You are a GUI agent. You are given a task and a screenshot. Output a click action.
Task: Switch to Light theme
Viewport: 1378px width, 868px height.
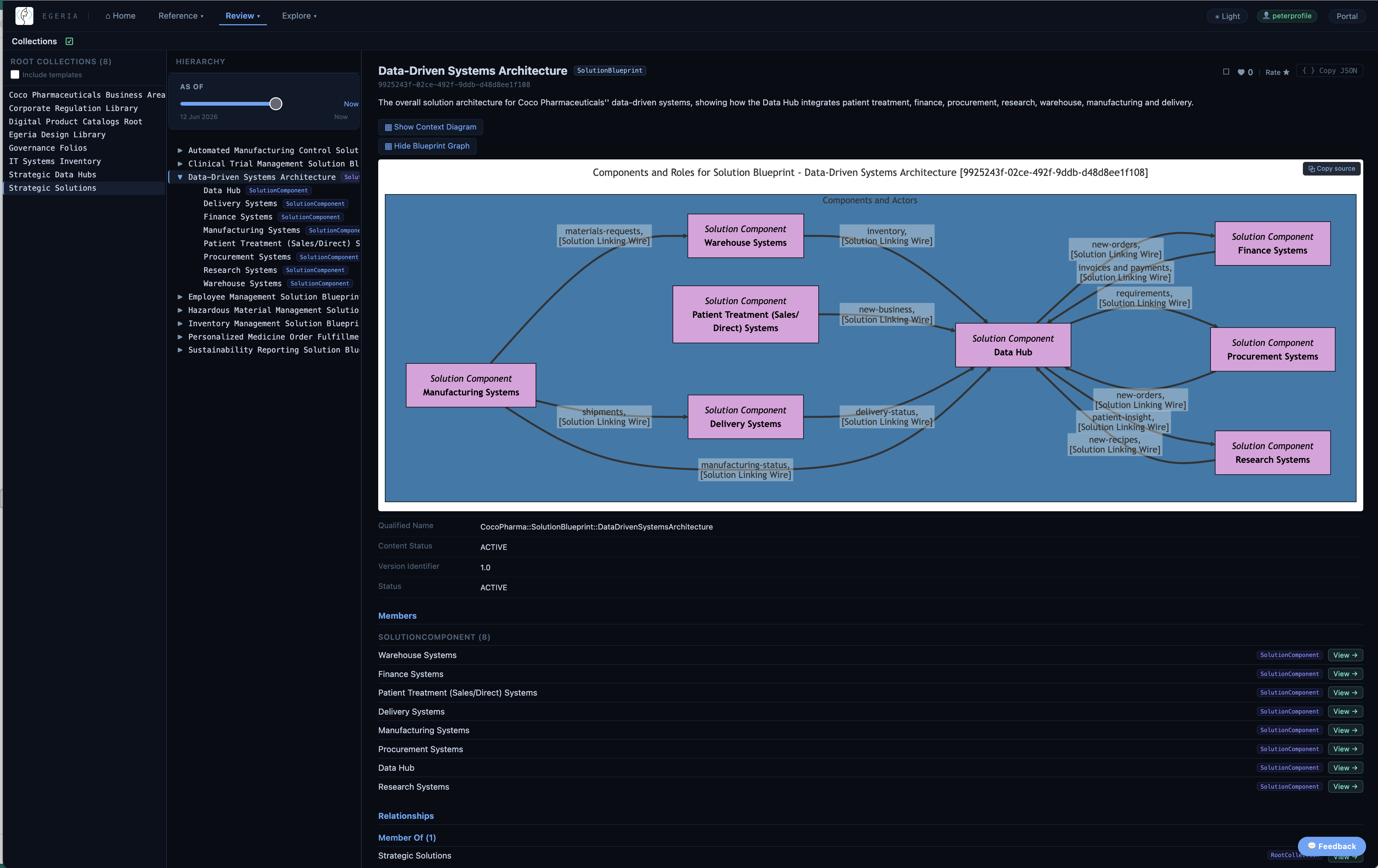(1227, 16)
